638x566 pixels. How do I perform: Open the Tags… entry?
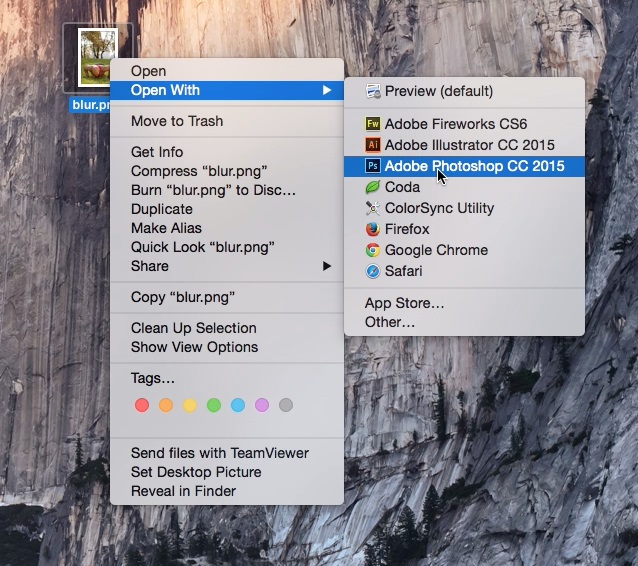tap(227, 378)
